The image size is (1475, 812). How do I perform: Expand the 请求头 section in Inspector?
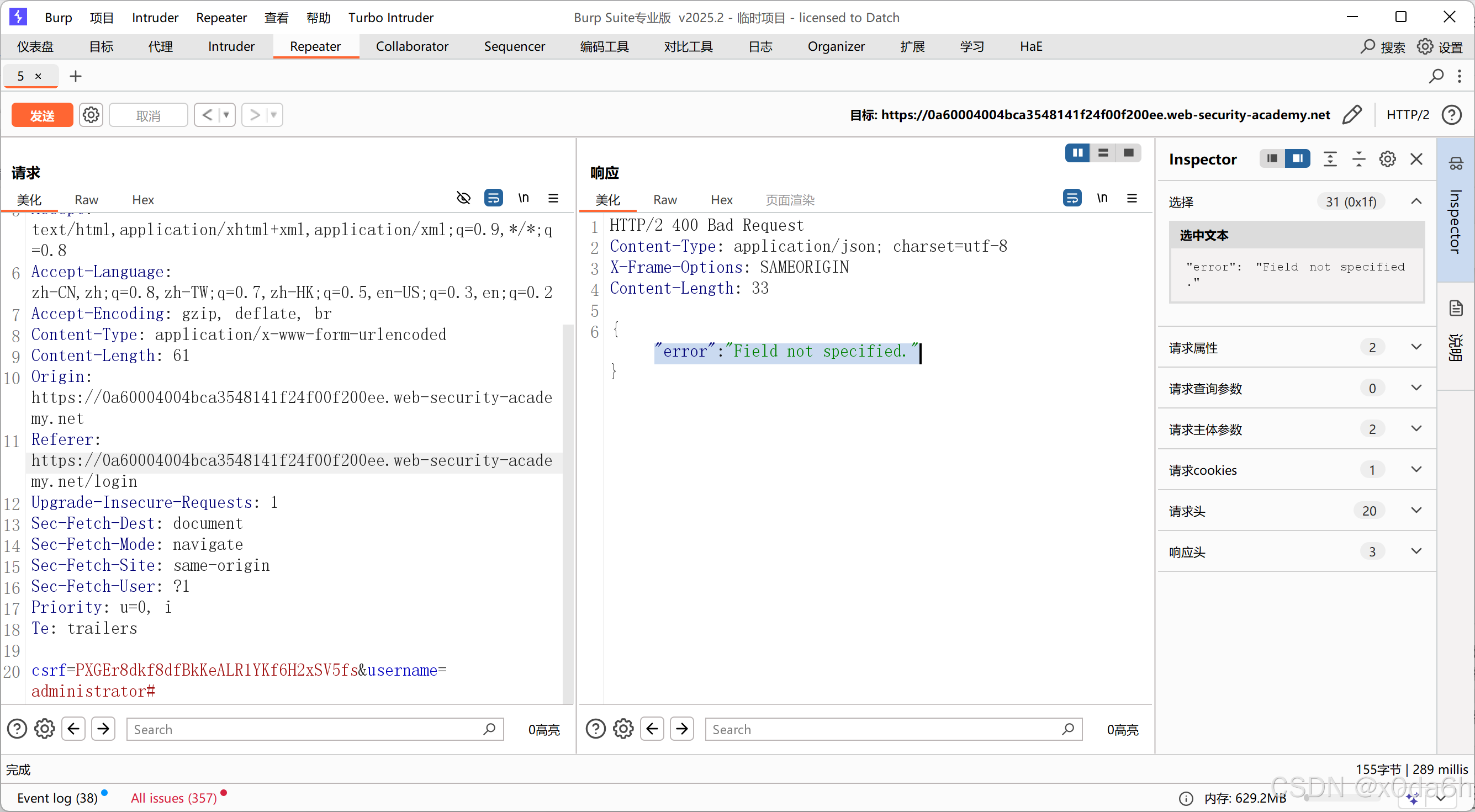click(x=1417, y=511)
